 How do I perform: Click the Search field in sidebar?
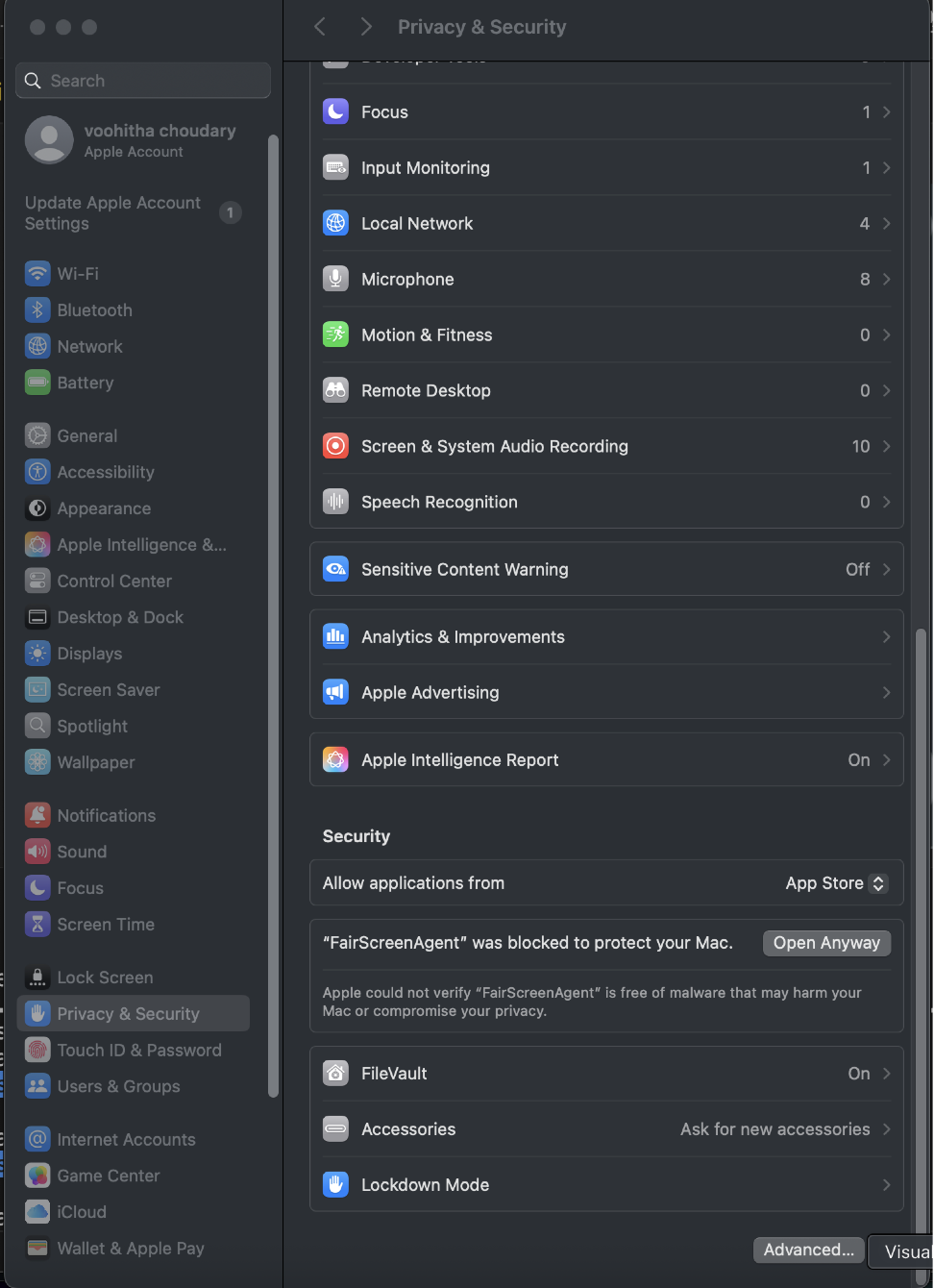pos(144,81)
